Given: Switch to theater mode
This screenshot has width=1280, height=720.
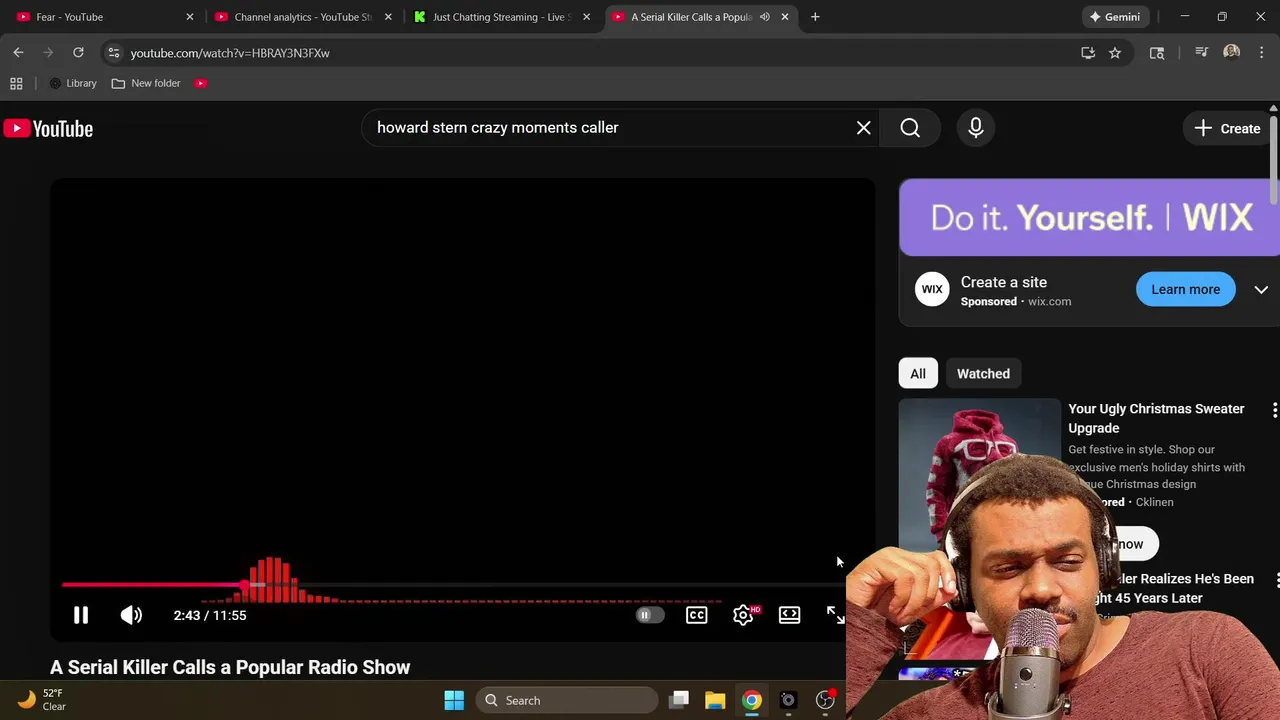Looking at the screenshot, I should coord(789,615).
